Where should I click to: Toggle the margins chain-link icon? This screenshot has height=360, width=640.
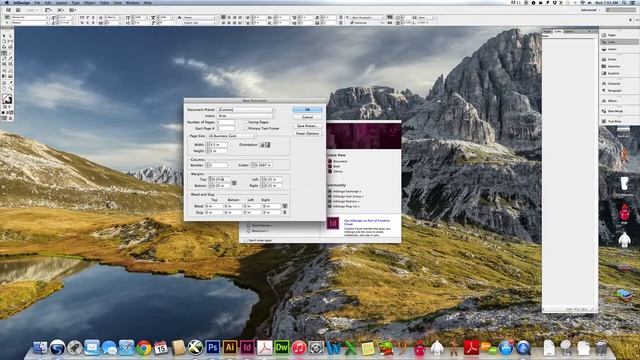pos(234,183)
